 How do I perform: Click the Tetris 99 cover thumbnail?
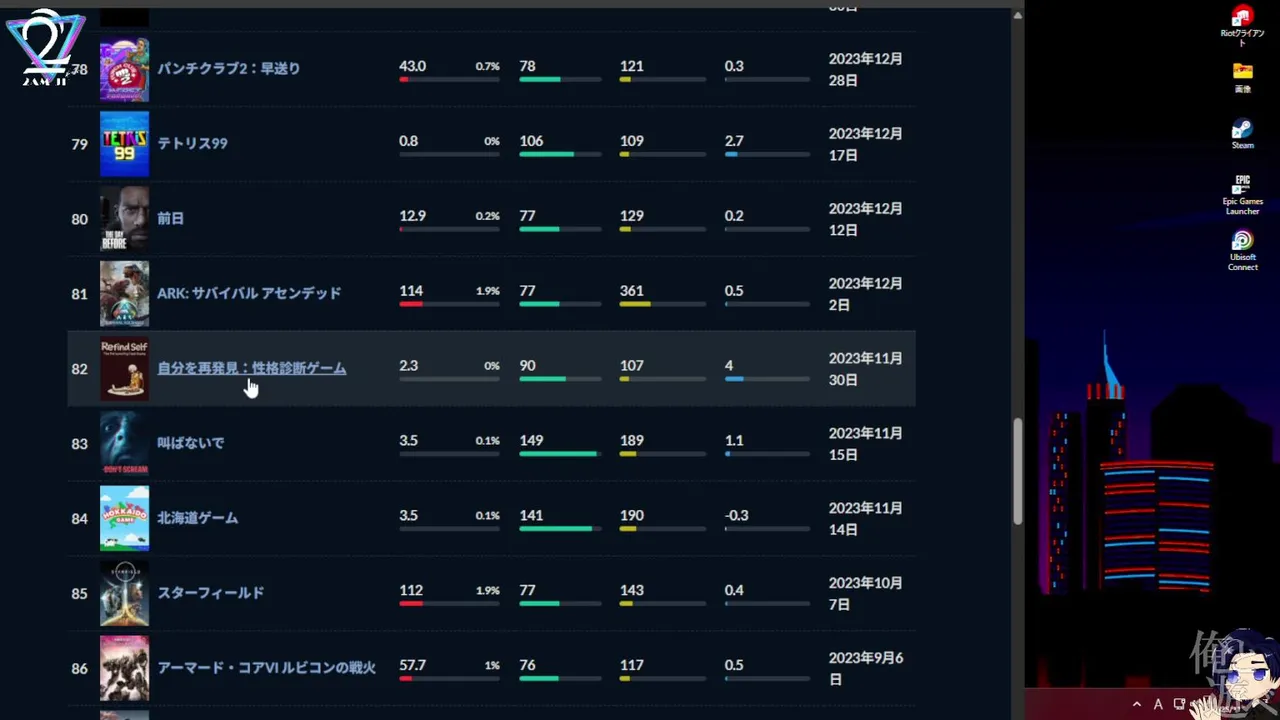coord(124,144)
